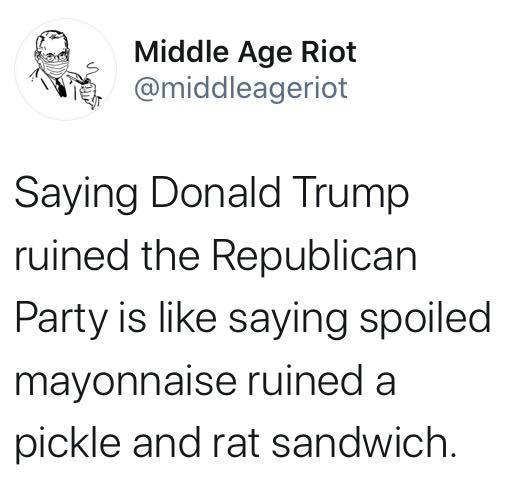The height and width of the screenshot is (486, 508).
Task: Click the word 'pickle' in the tweet
Action: tap(68, 442)
